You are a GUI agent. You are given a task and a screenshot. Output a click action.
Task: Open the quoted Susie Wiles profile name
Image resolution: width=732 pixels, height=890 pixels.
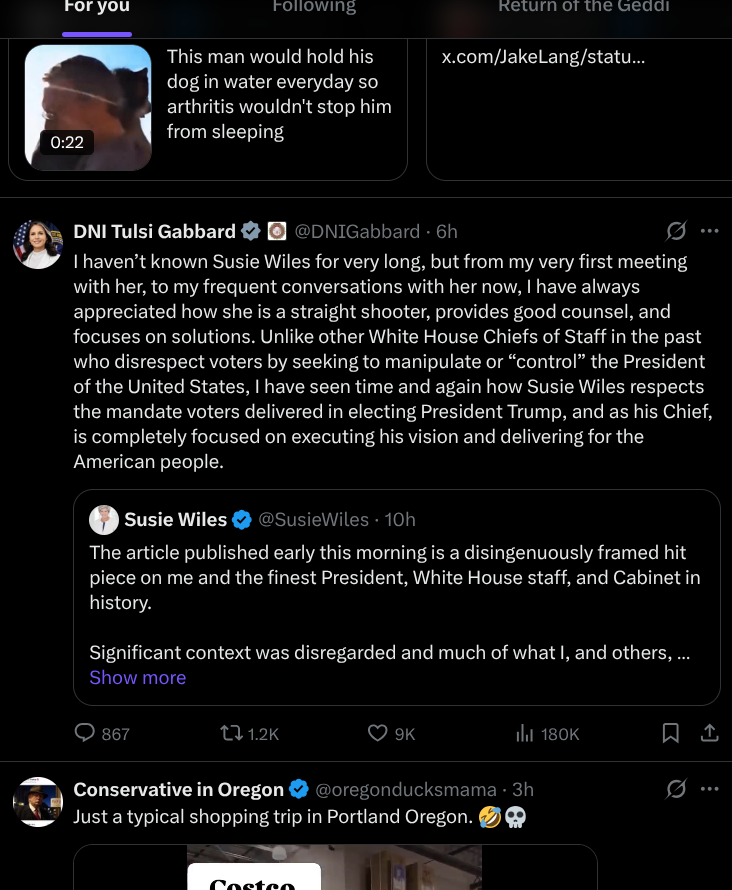[175, 519]
